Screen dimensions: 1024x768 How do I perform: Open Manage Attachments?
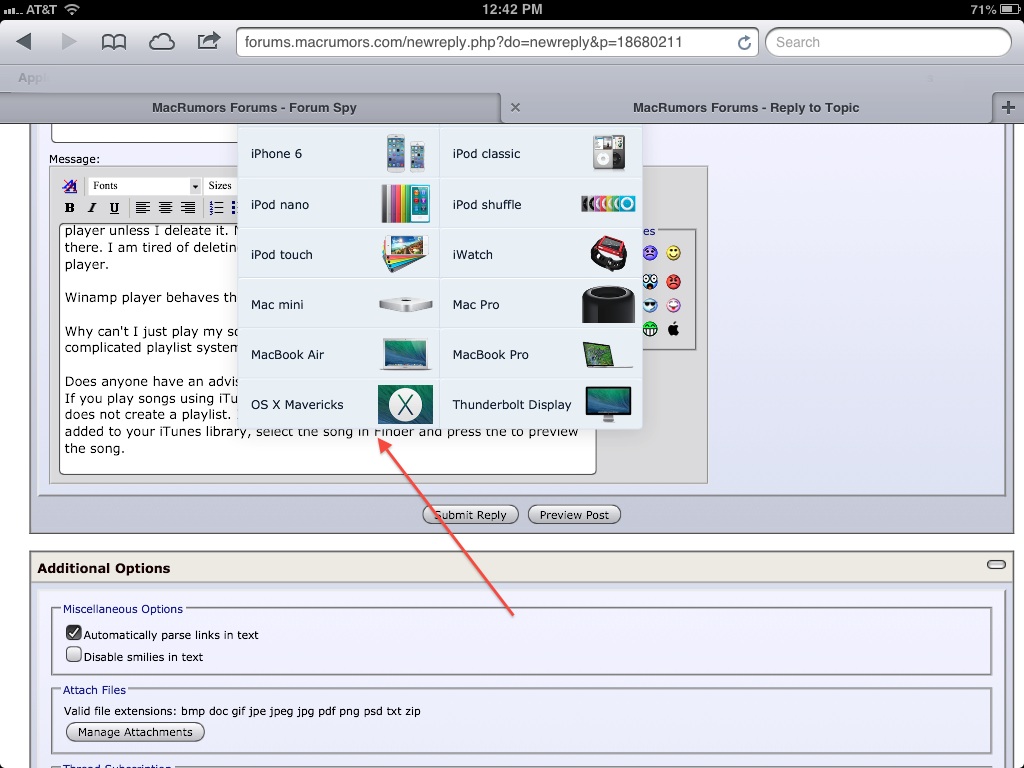[135, 732]
